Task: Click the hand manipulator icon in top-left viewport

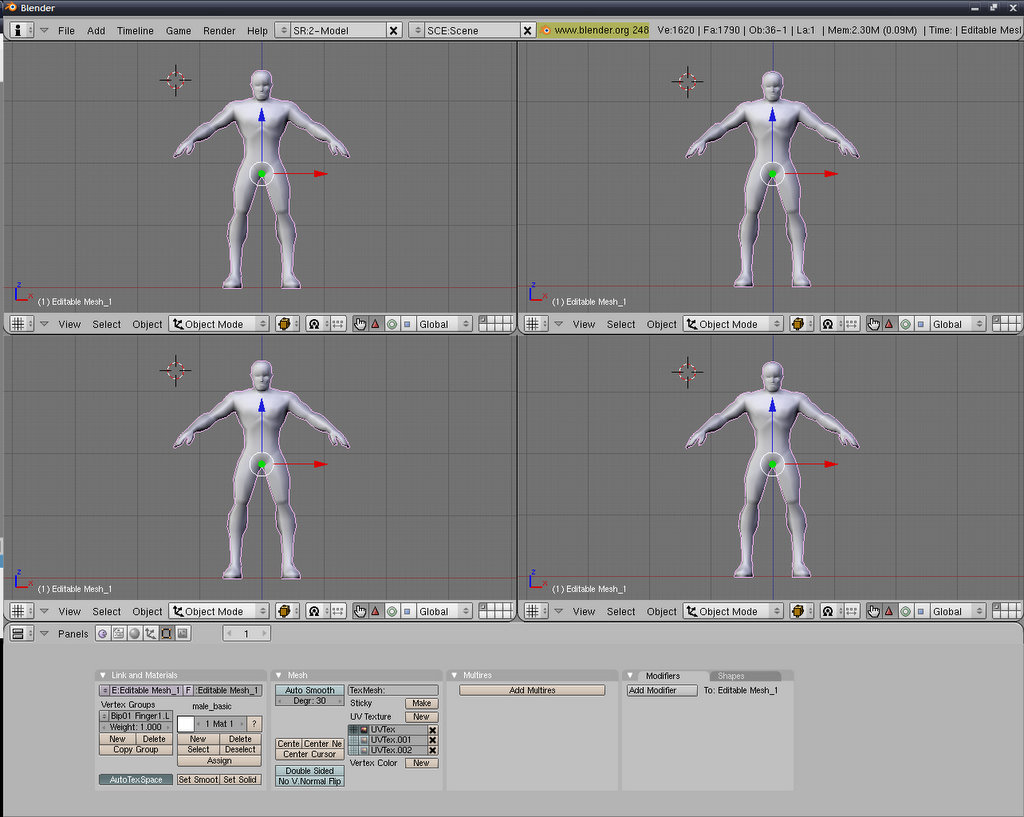Action: [x=360, y=324]
